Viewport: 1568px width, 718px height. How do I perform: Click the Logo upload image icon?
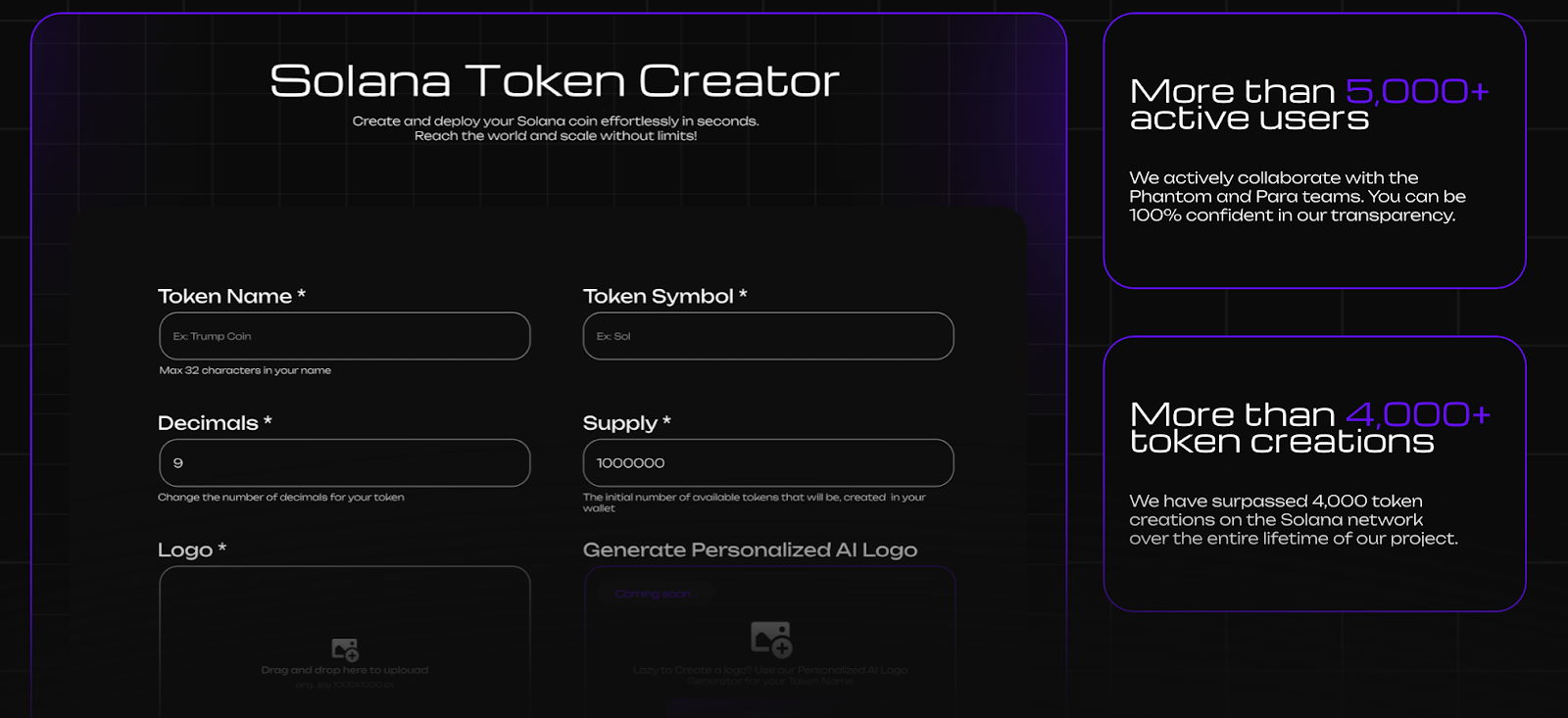pos(345,649)
